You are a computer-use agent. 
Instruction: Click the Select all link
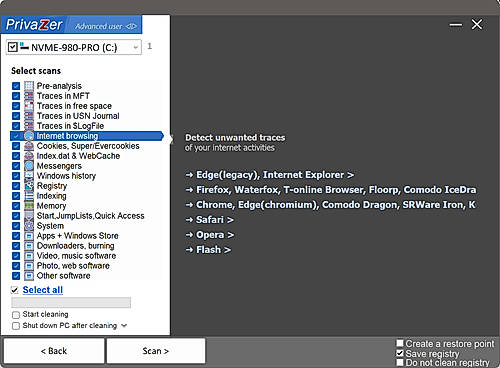[x=43, y=290]
